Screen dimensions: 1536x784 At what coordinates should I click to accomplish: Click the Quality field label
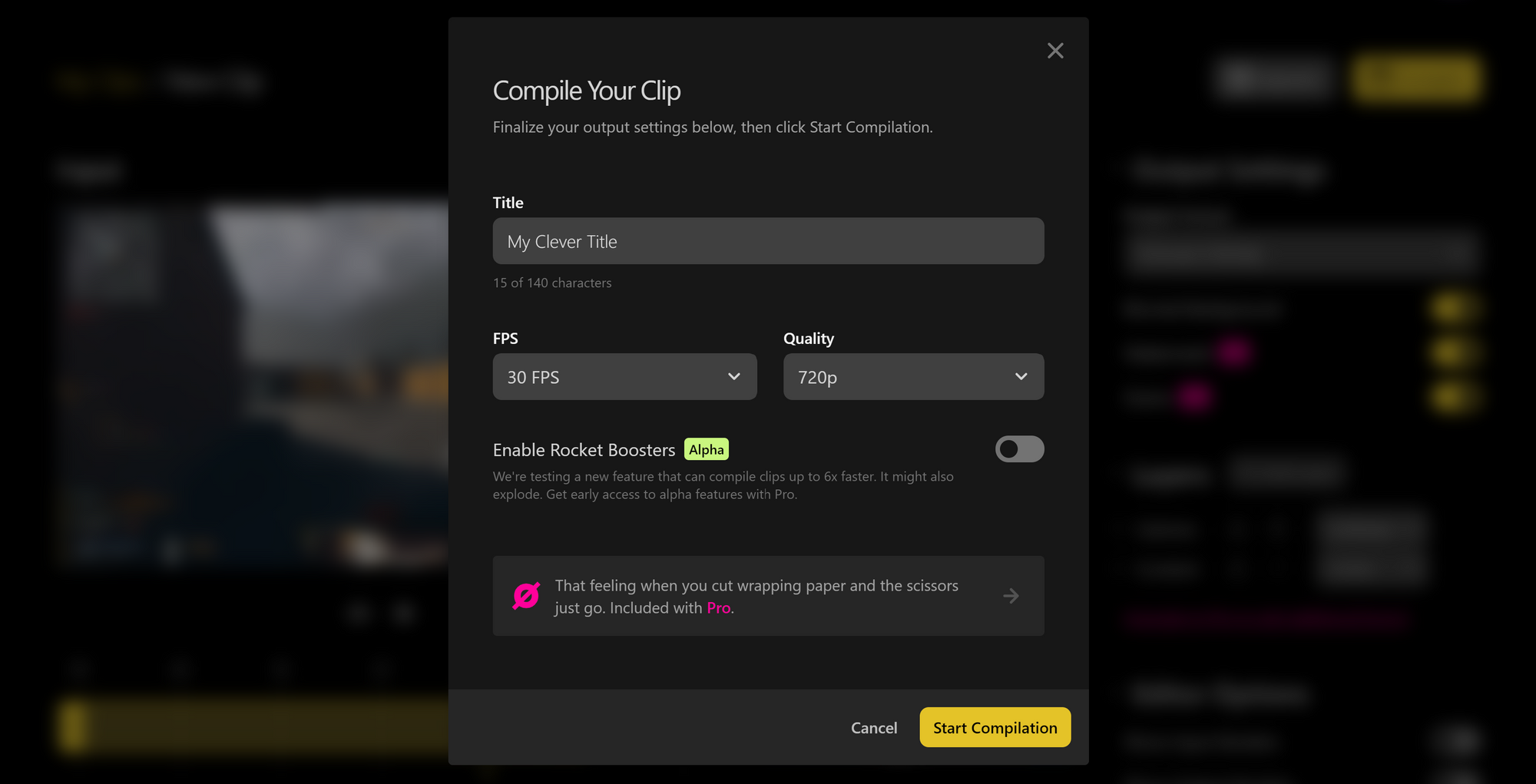809,339
